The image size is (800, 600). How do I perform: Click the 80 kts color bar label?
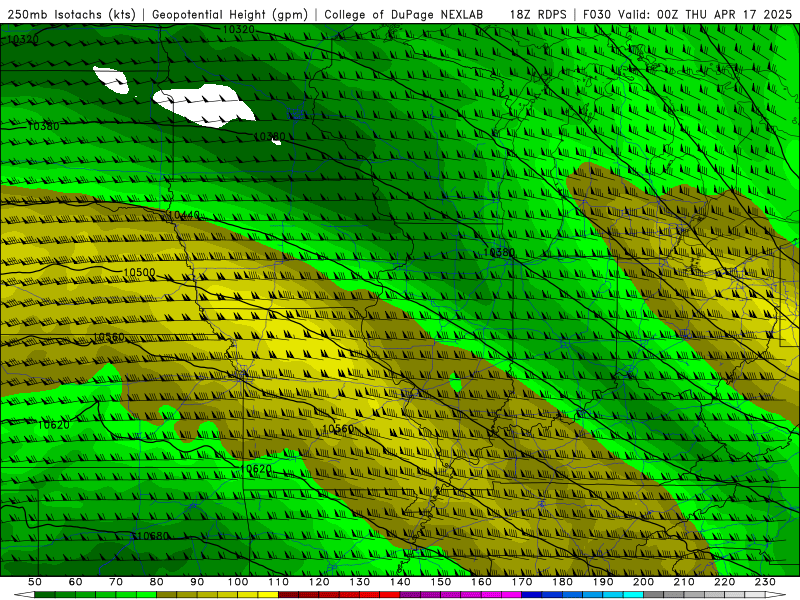pos(156,582)
